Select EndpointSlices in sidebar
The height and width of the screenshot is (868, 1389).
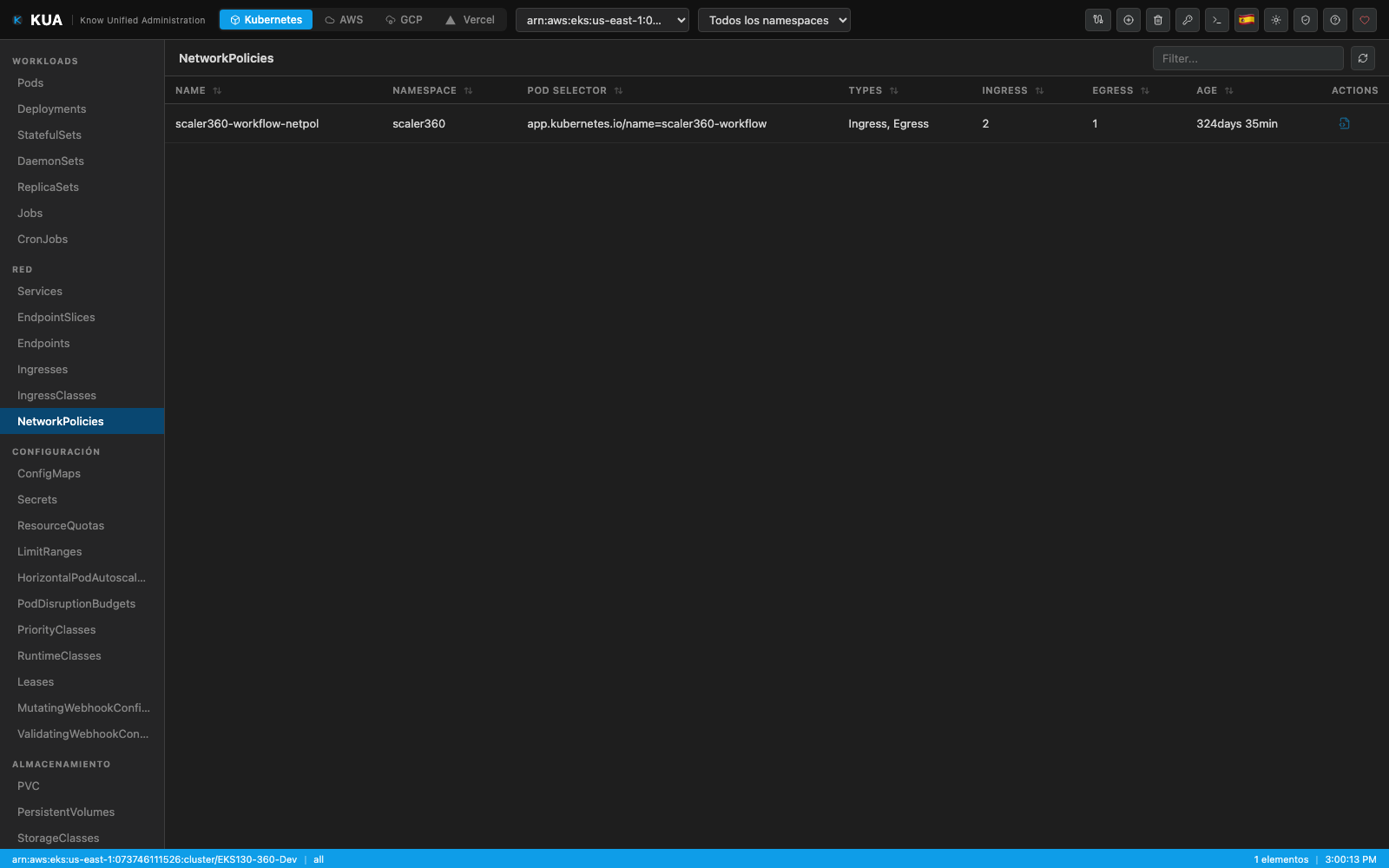tap(82, 318)
